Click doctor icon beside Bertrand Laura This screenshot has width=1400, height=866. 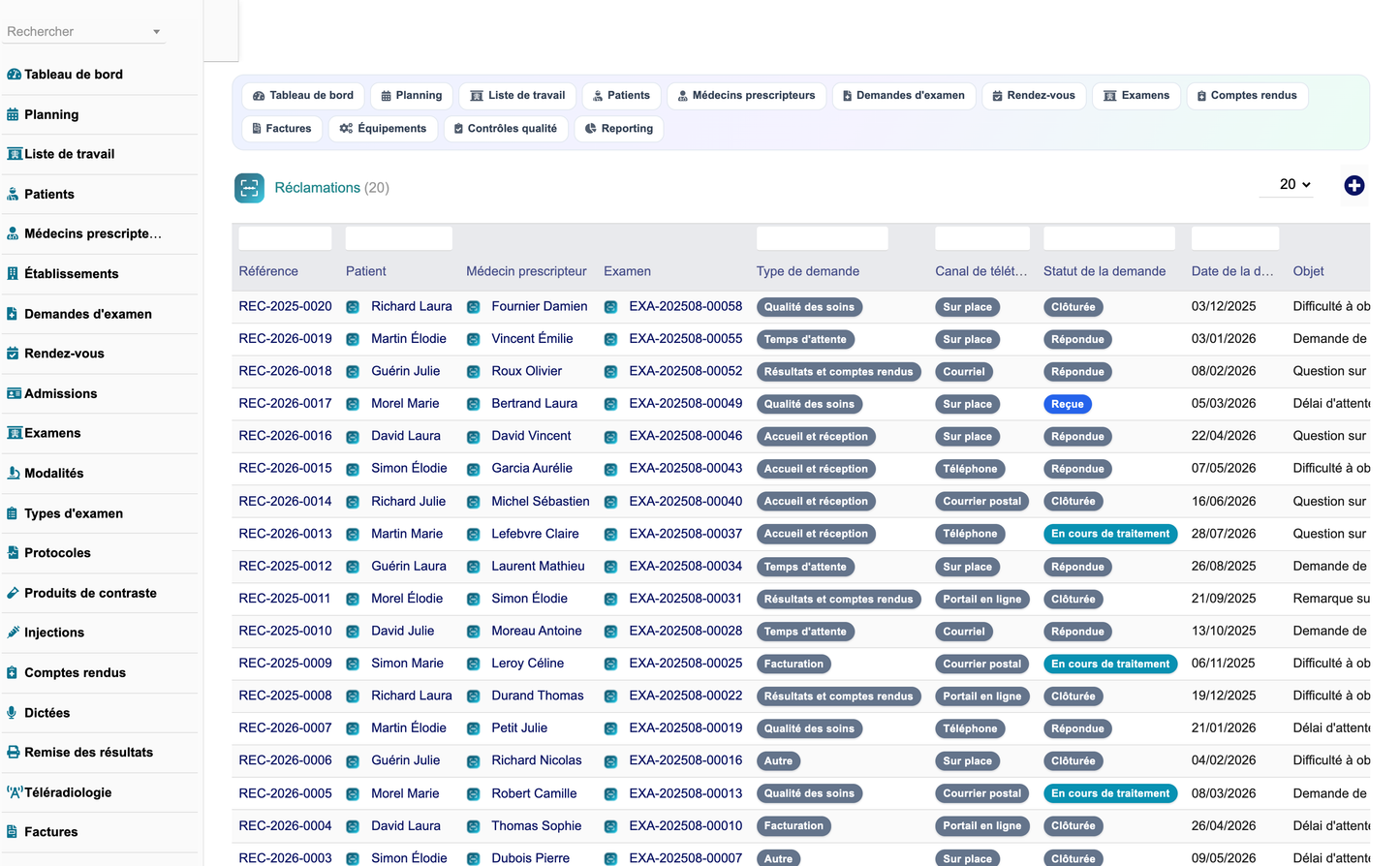[473, 404]
